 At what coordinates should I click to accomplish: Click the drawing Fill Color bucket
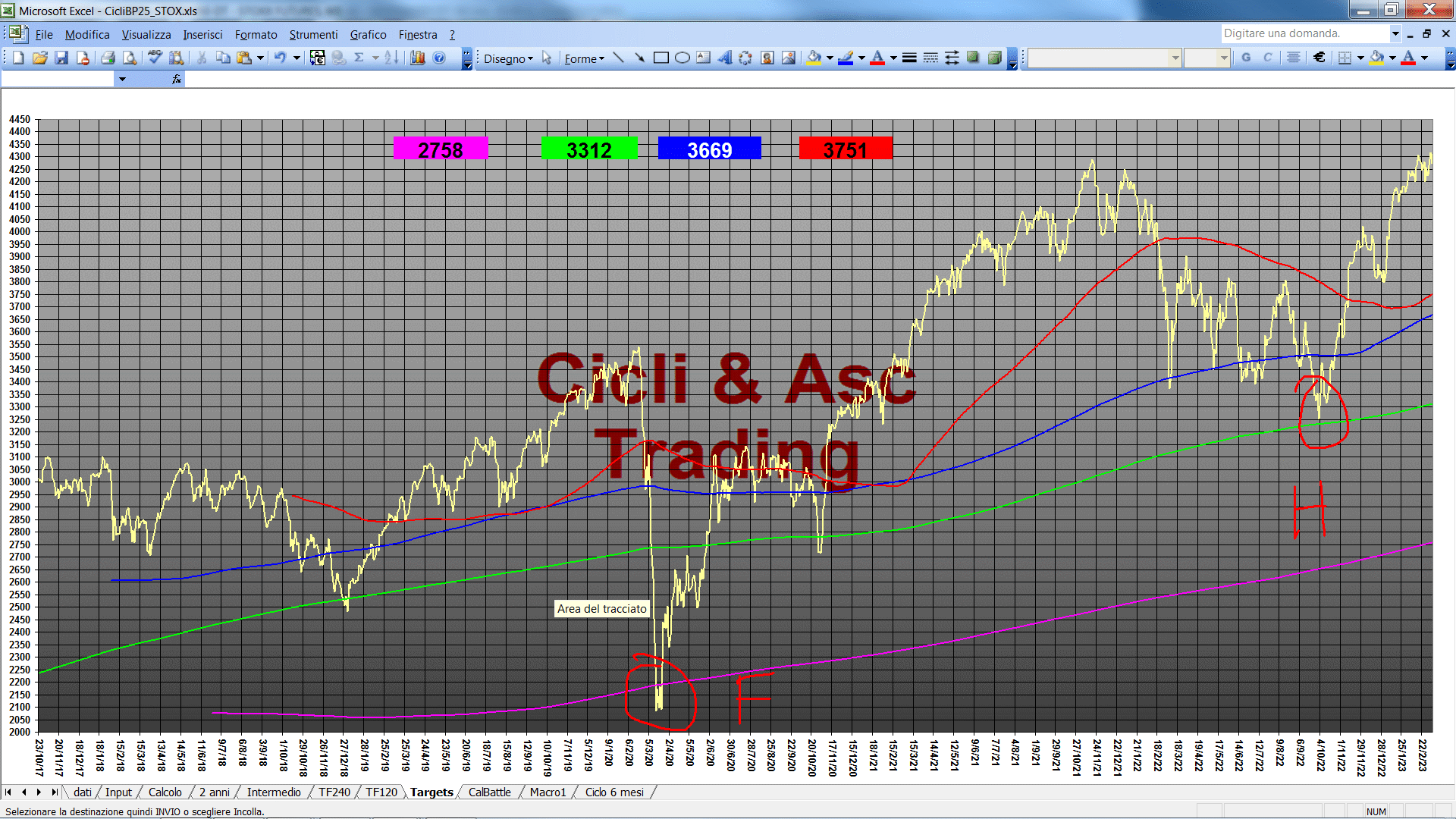click(814, 58)
